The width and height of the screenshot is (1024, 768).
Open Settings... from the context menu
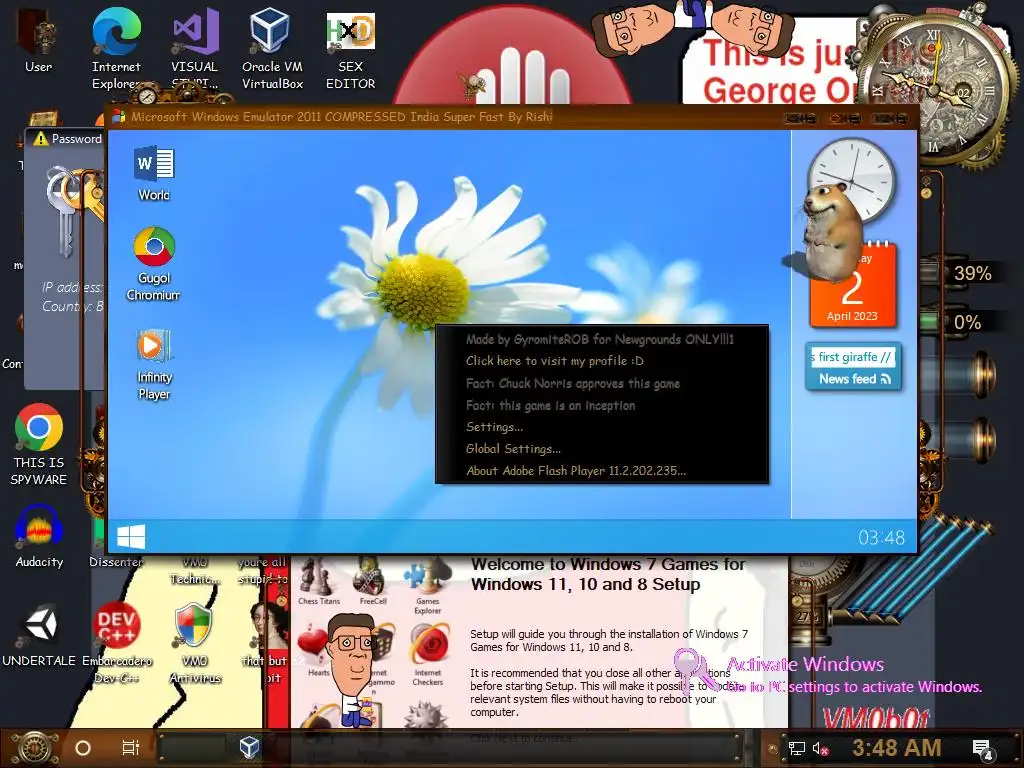point(494,427)
